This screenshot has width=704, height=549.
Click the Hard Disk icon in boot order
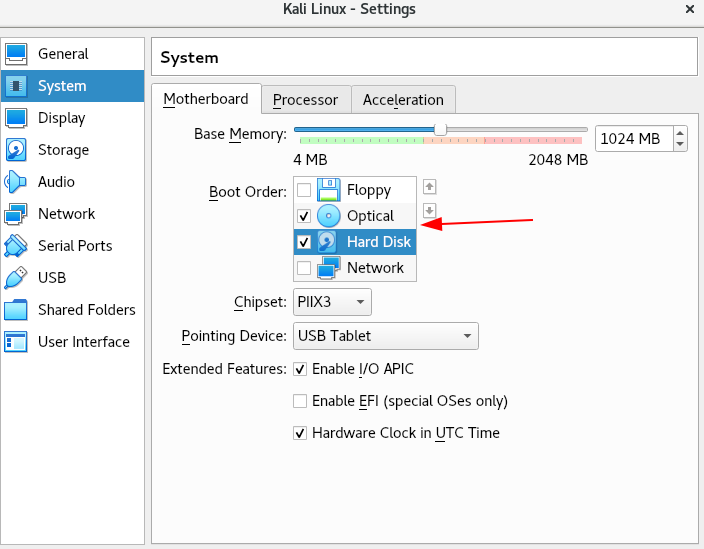click(328, 242)
